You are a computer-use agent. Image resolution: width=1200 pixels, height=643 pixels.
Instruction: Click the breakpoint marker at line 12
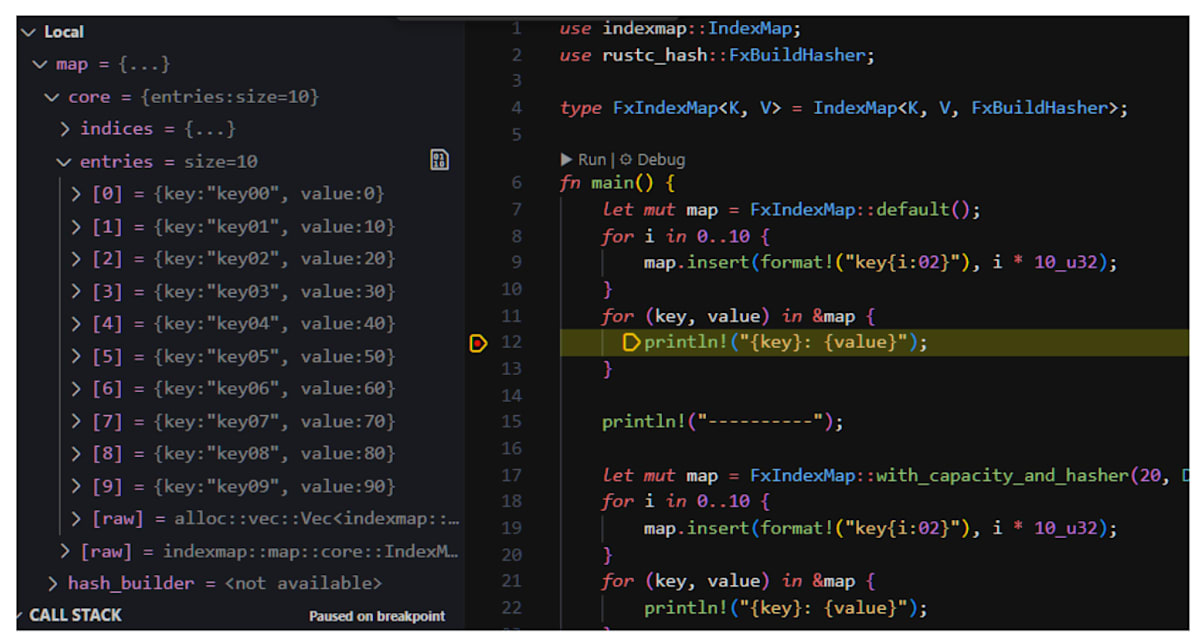click(478, 343)
